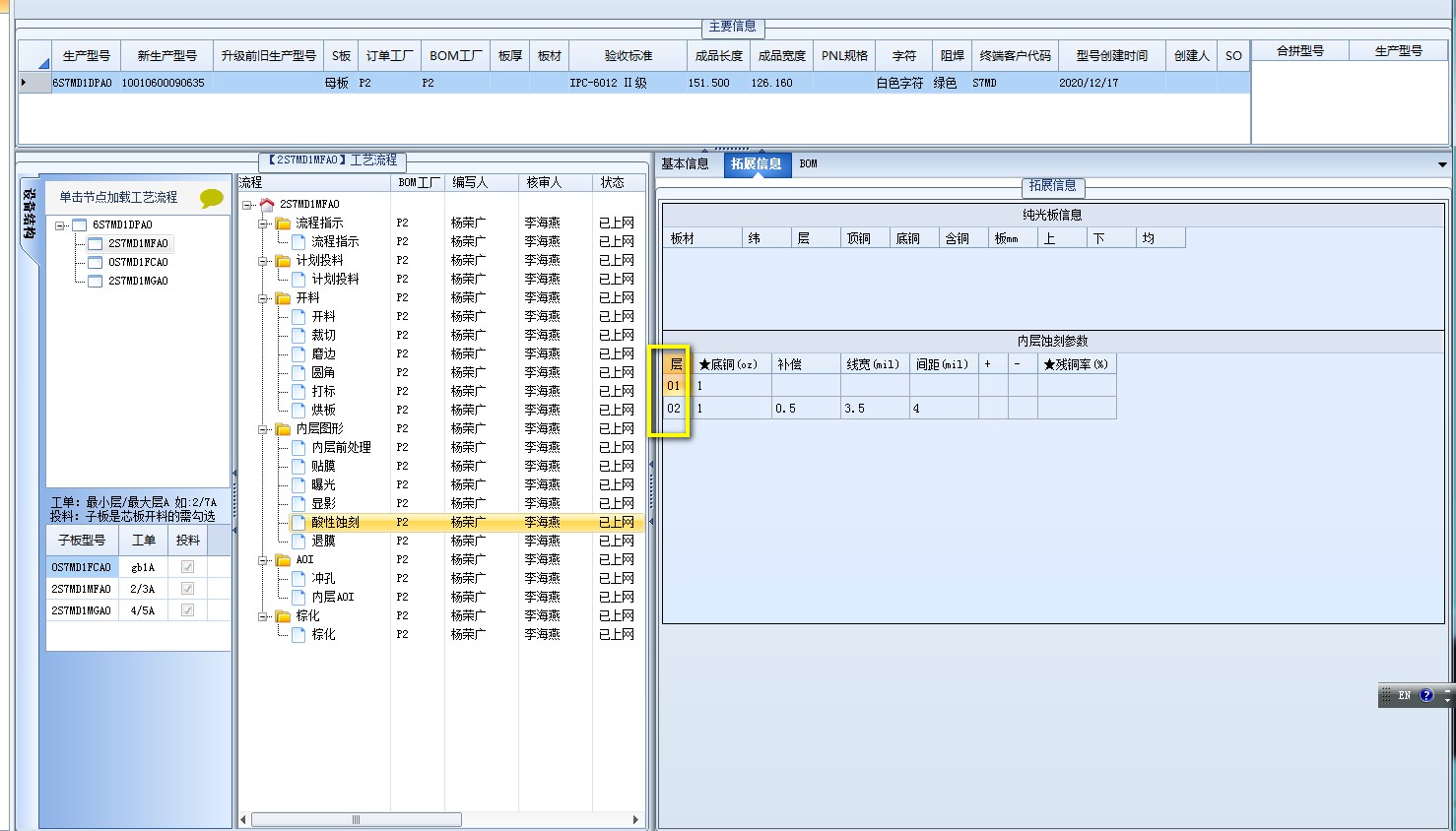Image resolution: width=1456 pixels, height=831 pixels.
Task: Click the yellow speech bubble icon
Action: click(211, 198)
